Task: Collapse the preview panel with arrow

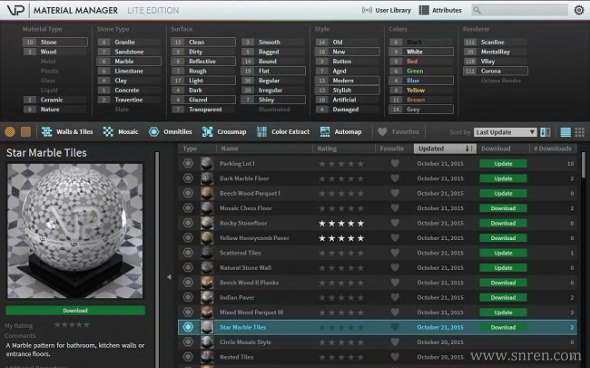Action: (169, 277)
